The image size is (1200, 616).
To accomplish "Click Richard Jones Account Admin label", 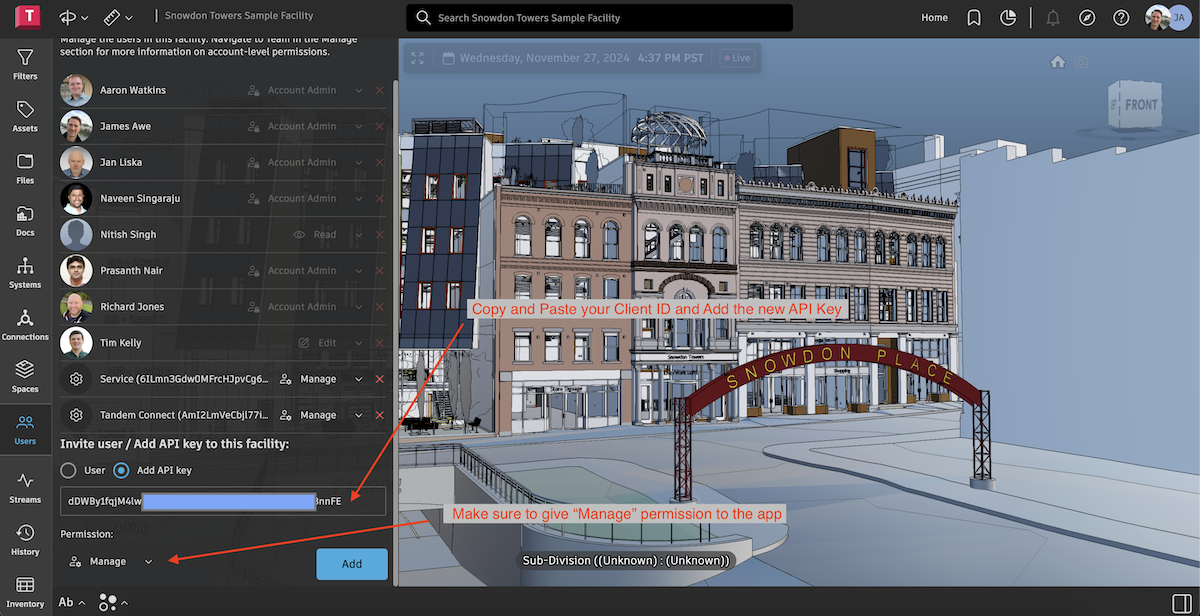I will (x=302, y=307).
